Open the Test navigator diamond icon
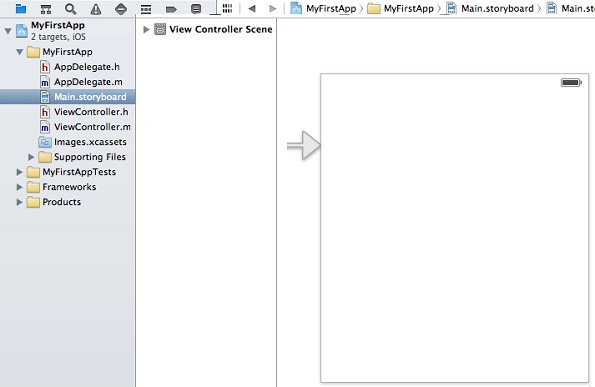 (x=121, y=8)
